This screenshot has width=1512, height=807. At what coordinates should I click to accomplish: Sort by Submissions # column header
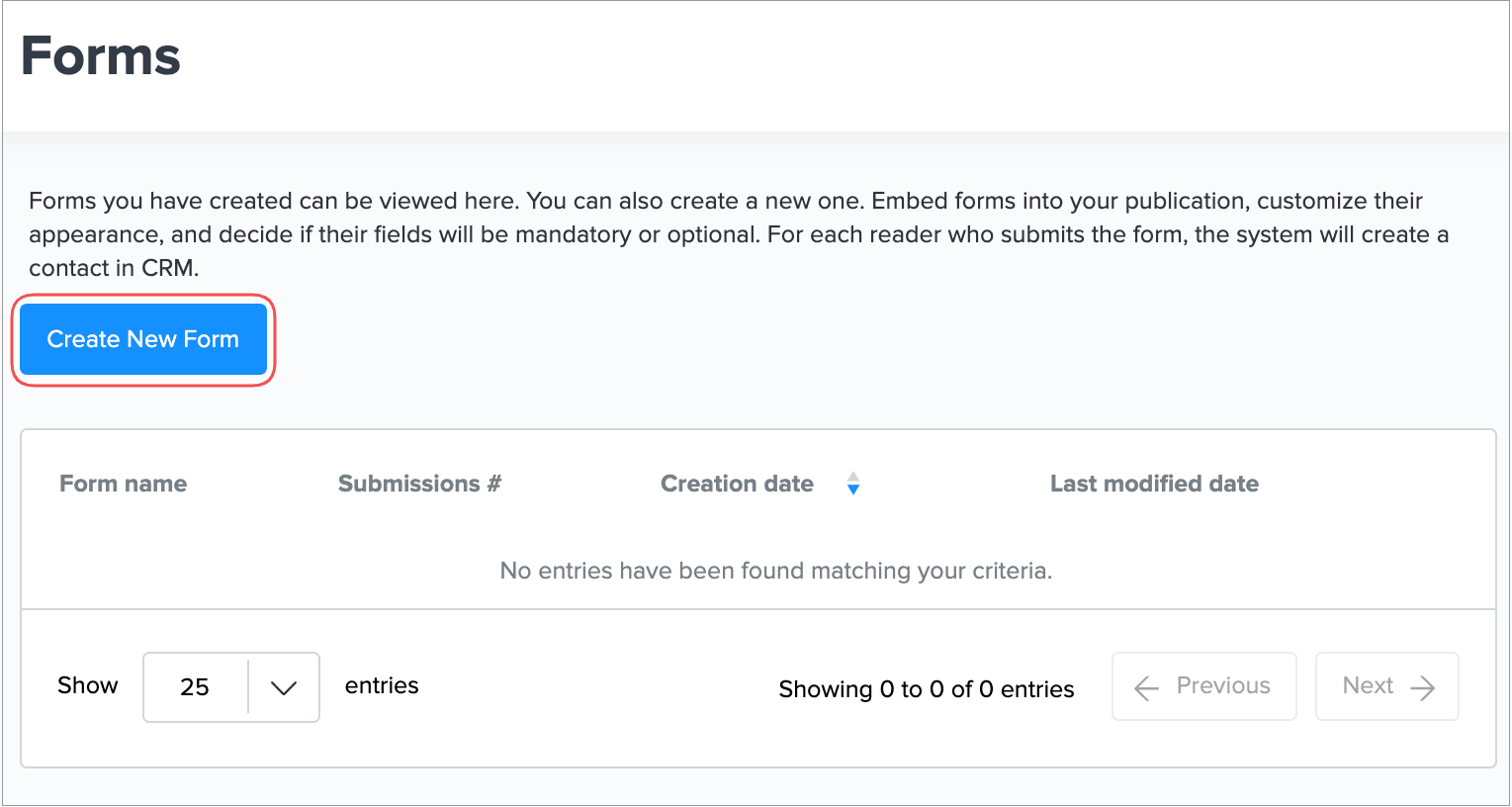point(419,484)
